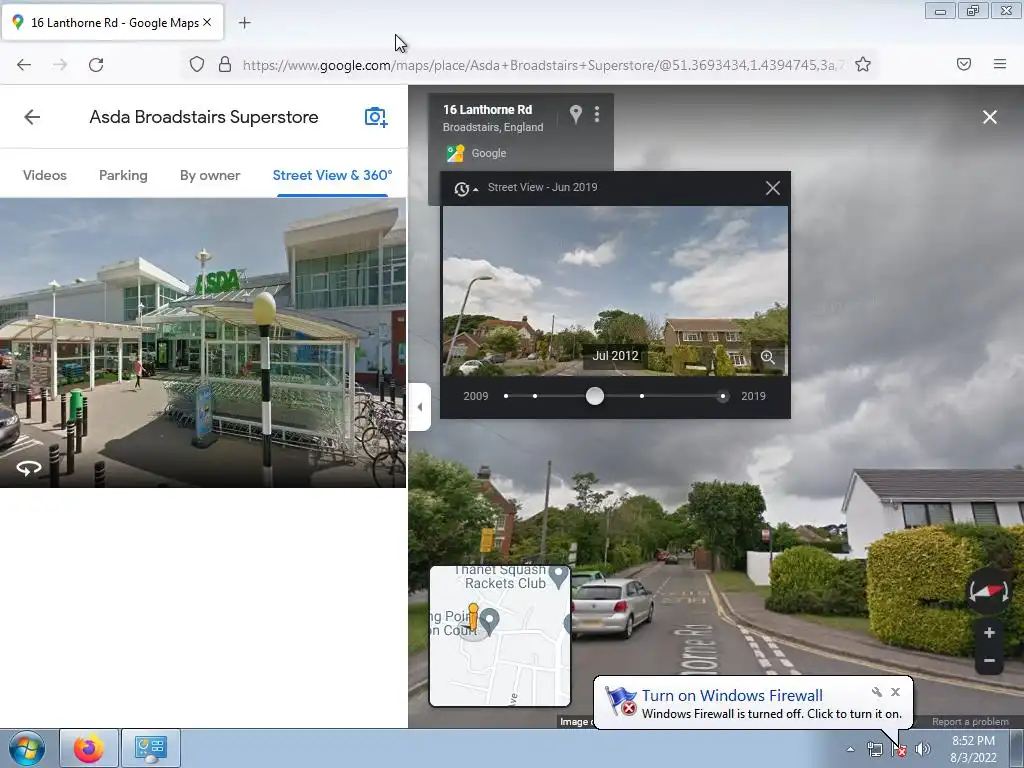The image size is (1024, 768).
Task: Reload the Google Maps page
Action: (x=96, y=64)
